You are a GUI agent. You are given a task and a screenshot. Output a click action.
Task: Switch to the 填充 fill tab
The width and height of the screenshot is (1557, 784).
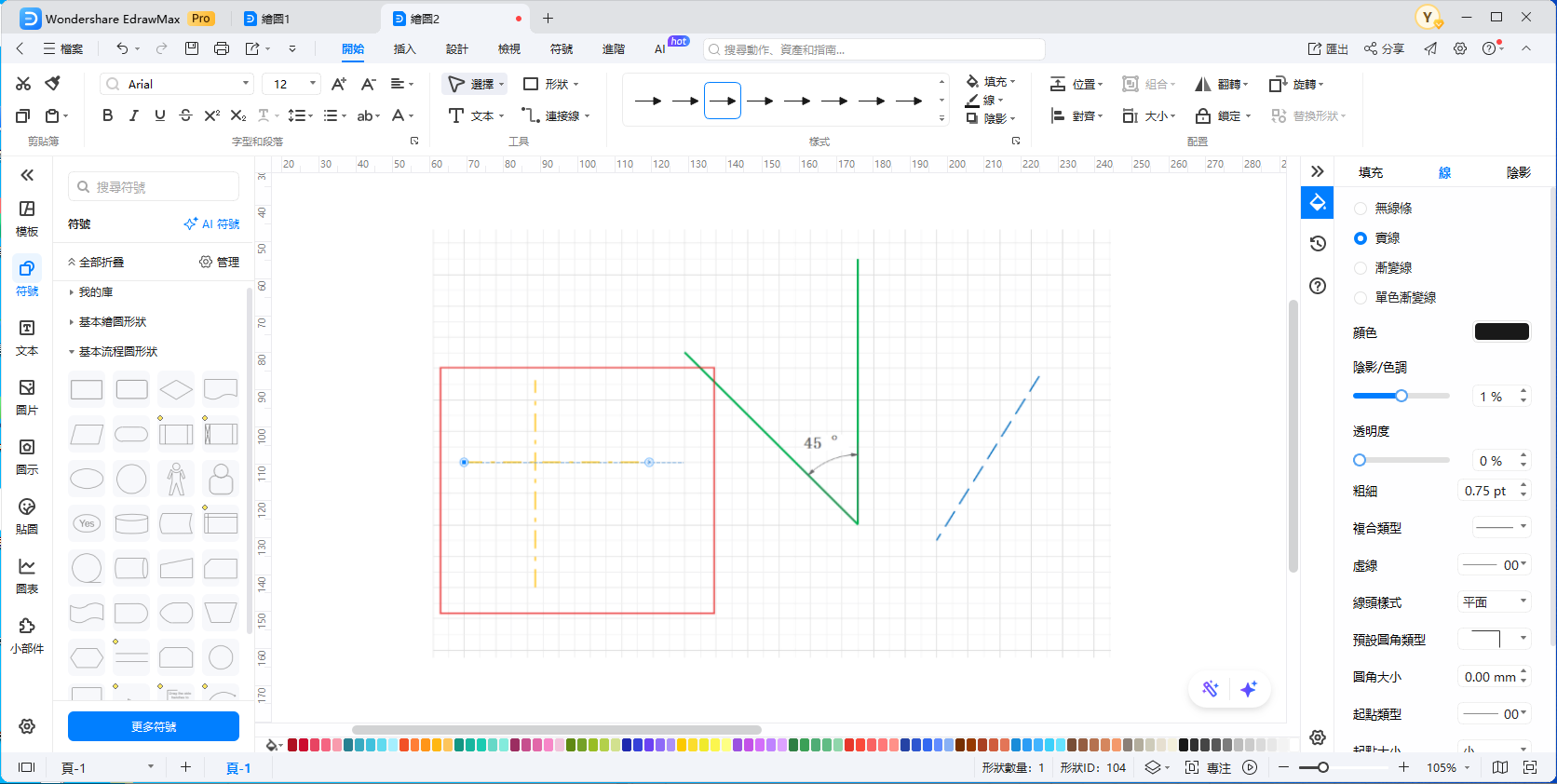(1370, 172)
